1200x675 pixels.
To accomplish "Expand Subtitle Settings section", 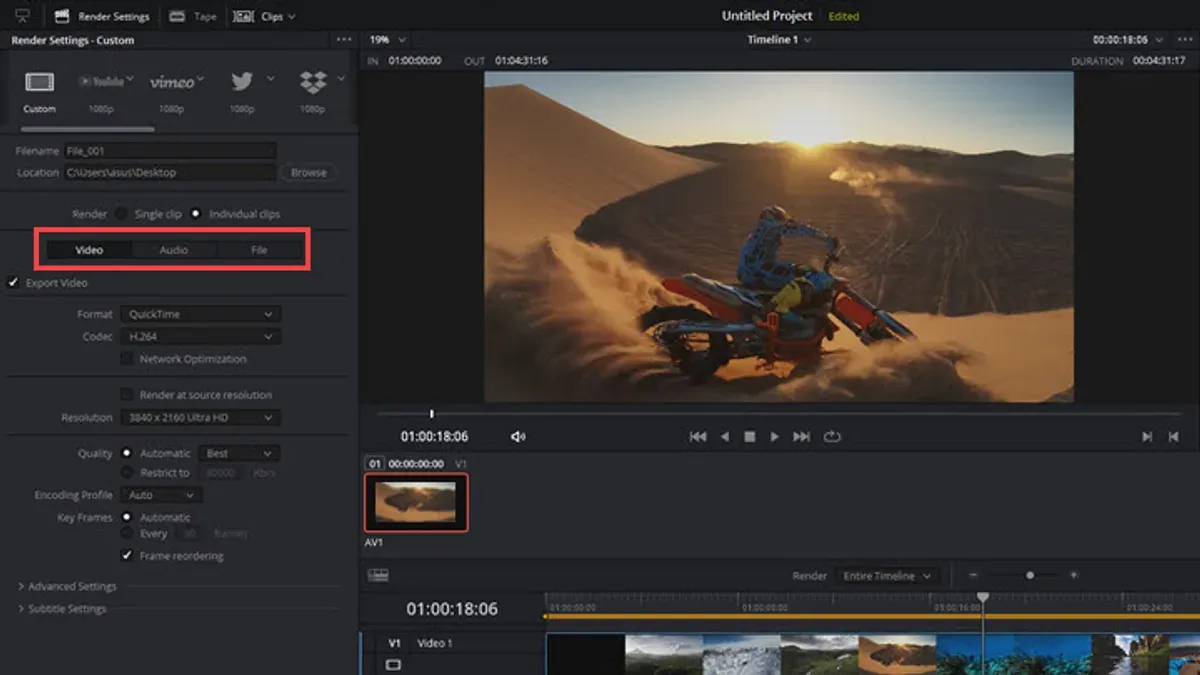I will 62,608.
